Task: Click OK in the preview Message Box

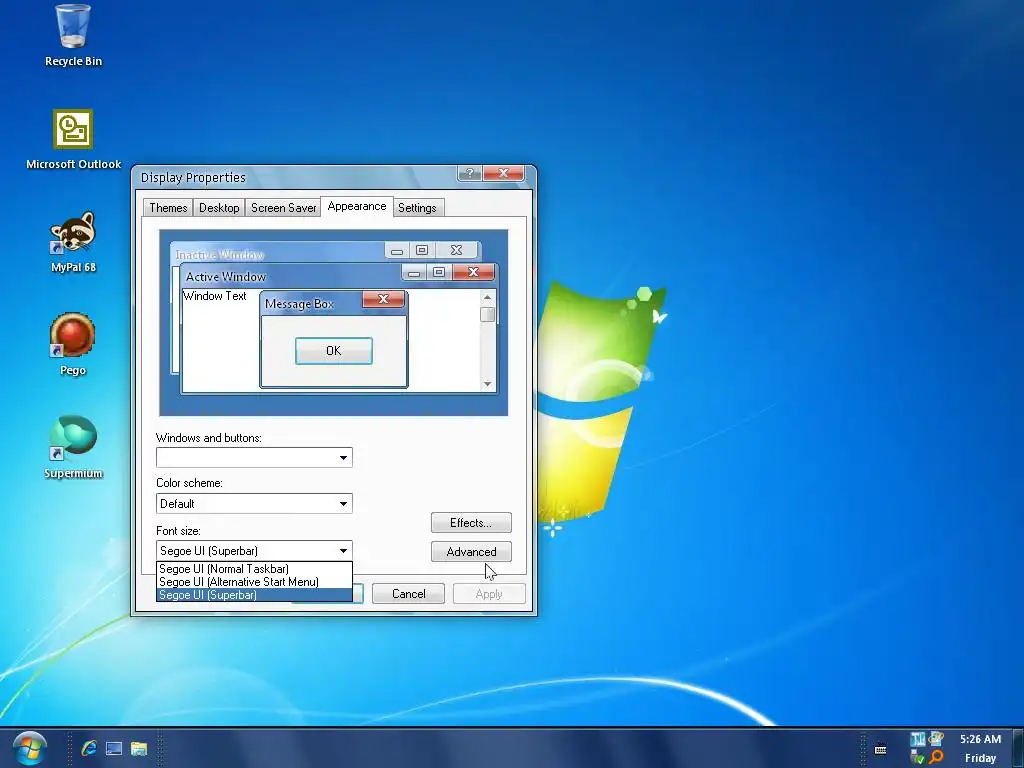Action: click(334, 351)
